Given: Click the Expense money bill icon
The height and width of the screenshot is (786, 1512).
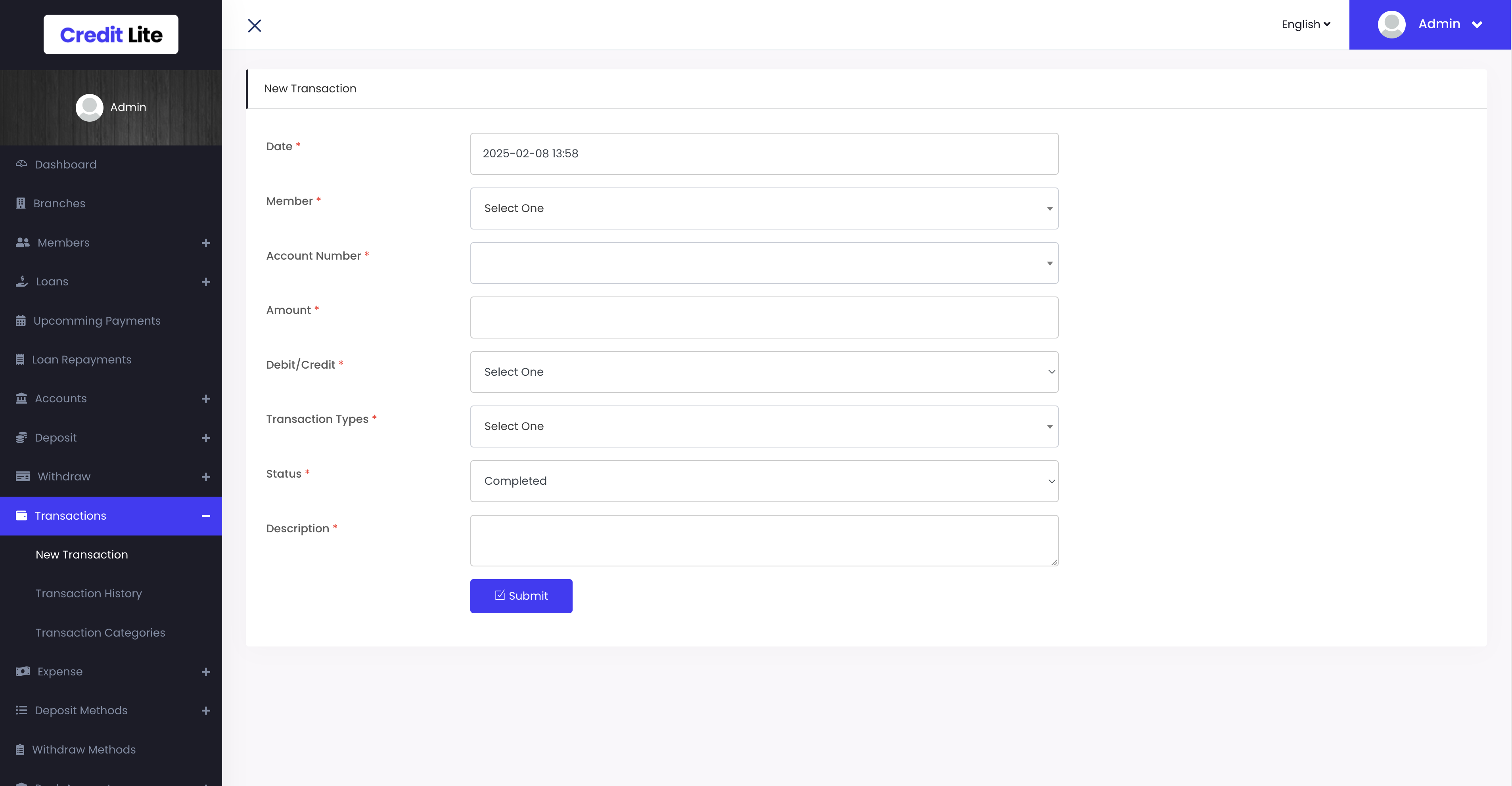Looking at the screenshot, I should click(22, 671).
